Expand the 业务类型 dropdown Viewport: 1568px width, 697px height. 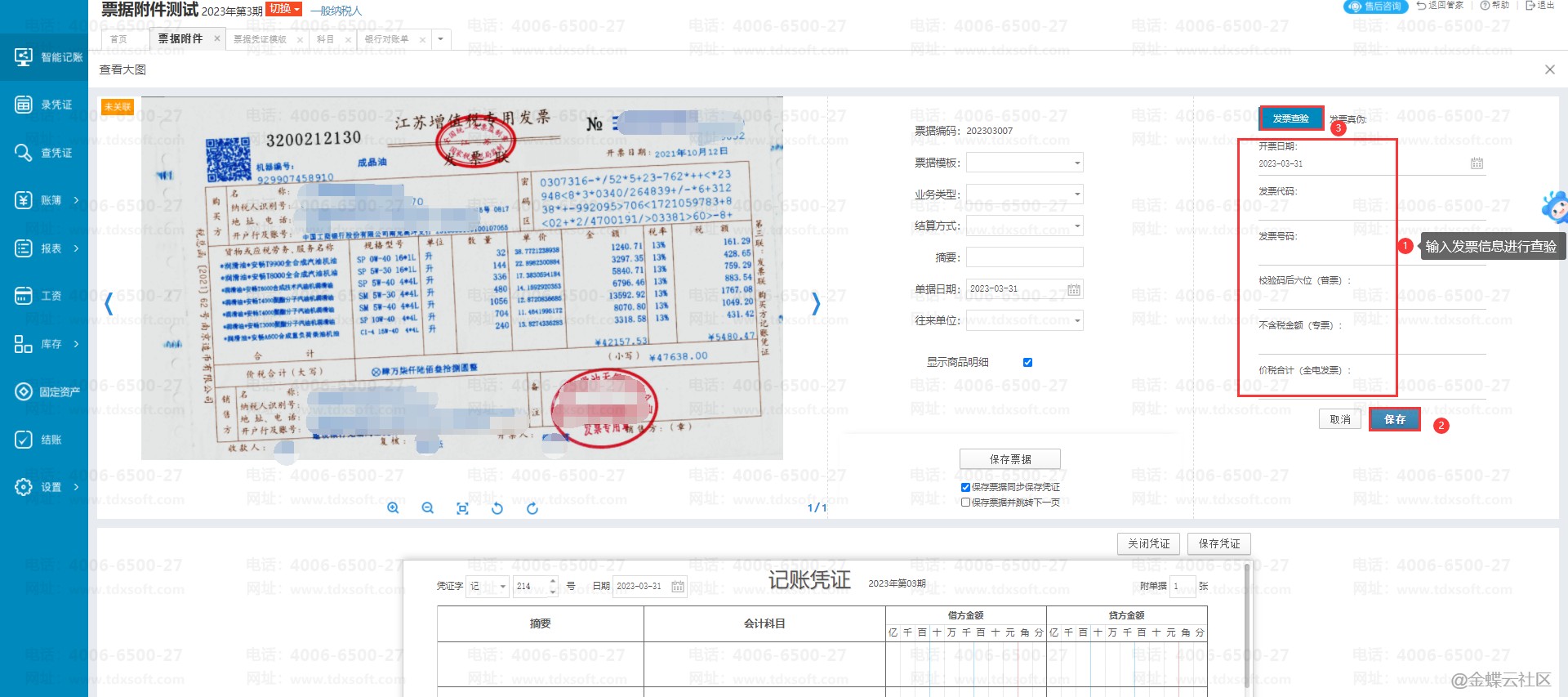click(x=1076, y=194)
